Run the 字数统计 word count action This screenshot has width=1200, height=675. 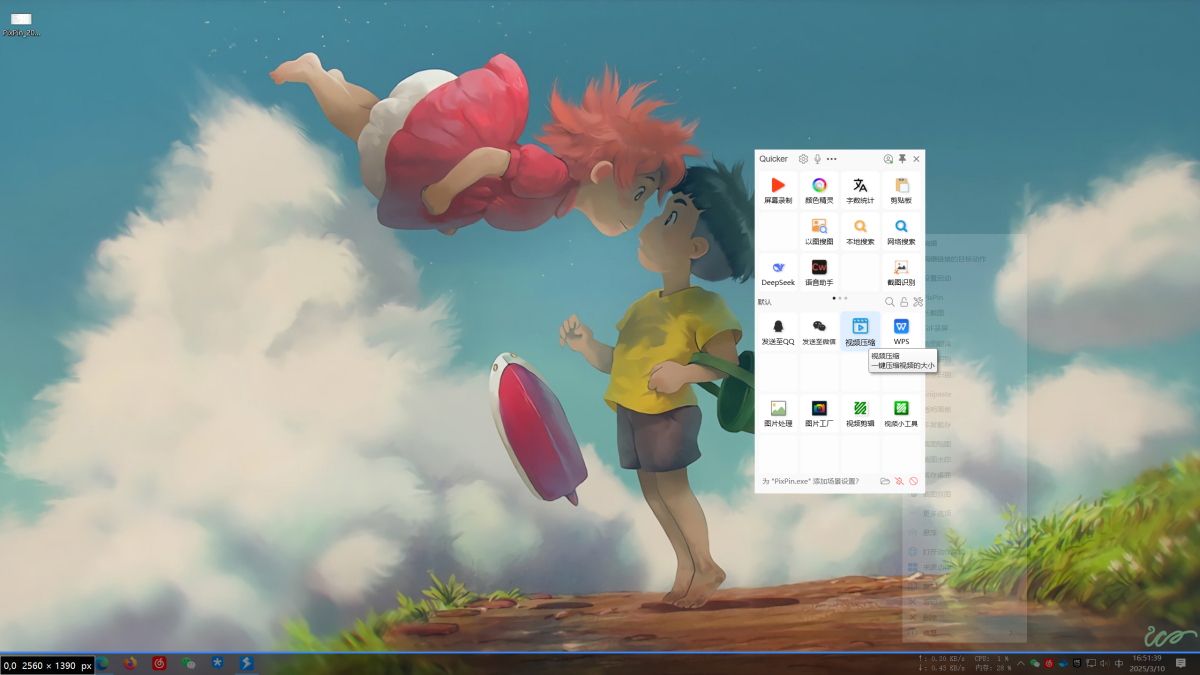pyautogui.click(x=860, y=190)
